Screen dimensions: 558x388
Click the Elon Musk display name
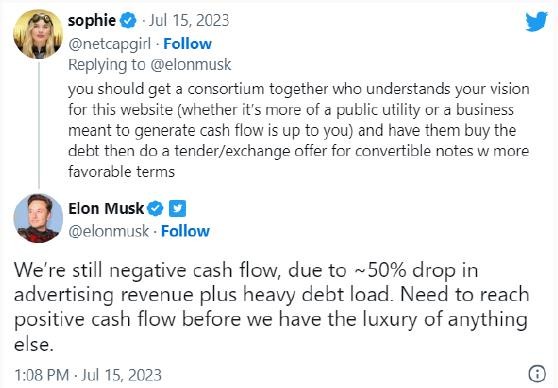coord(106,209)
